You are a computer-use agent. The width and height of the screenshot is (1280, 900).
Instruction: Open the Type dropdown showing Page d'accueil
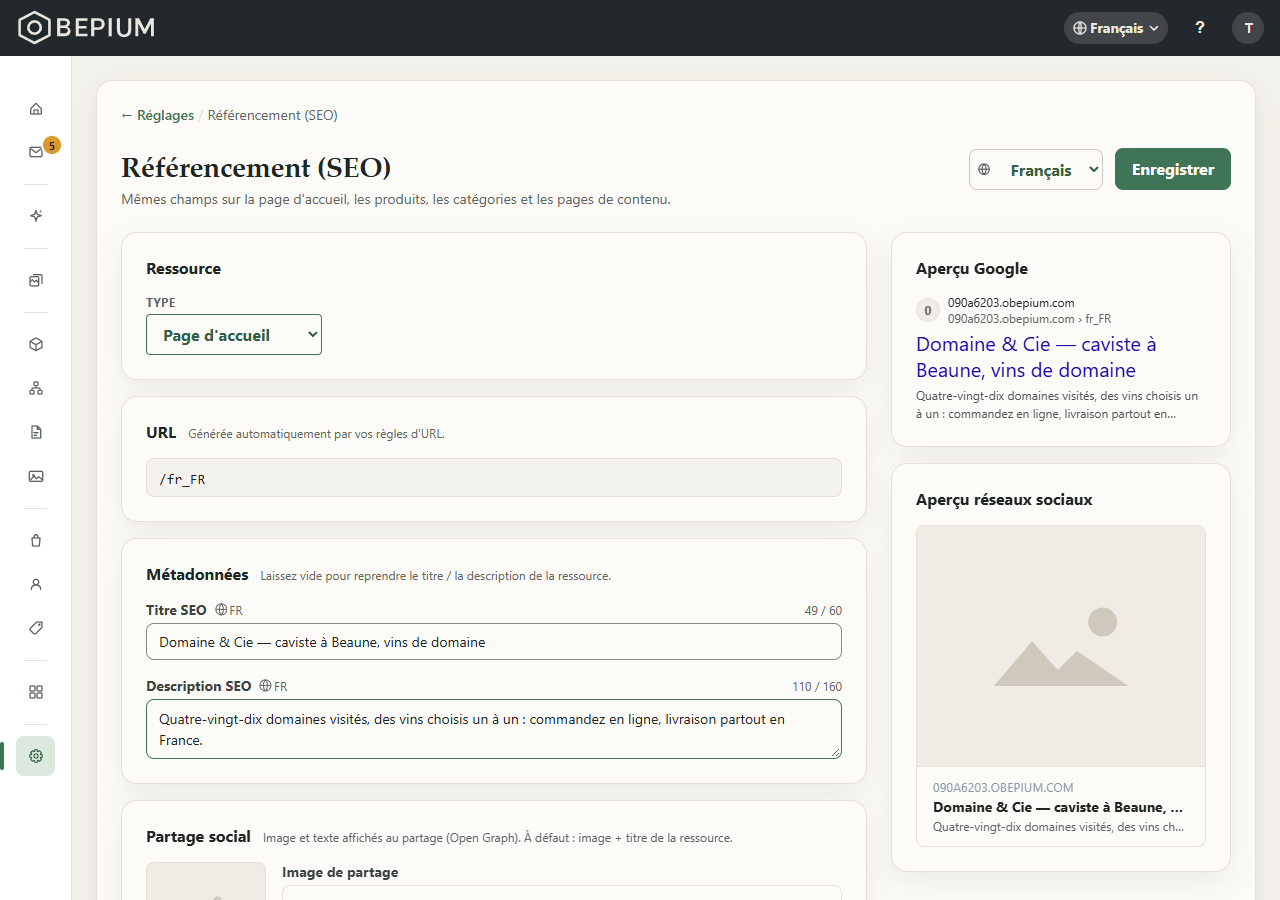pos(234,335)
